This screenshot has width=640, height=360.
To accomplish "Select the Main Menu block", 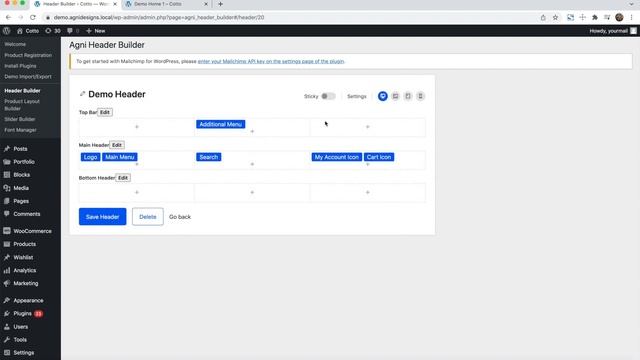I will 120,157.
